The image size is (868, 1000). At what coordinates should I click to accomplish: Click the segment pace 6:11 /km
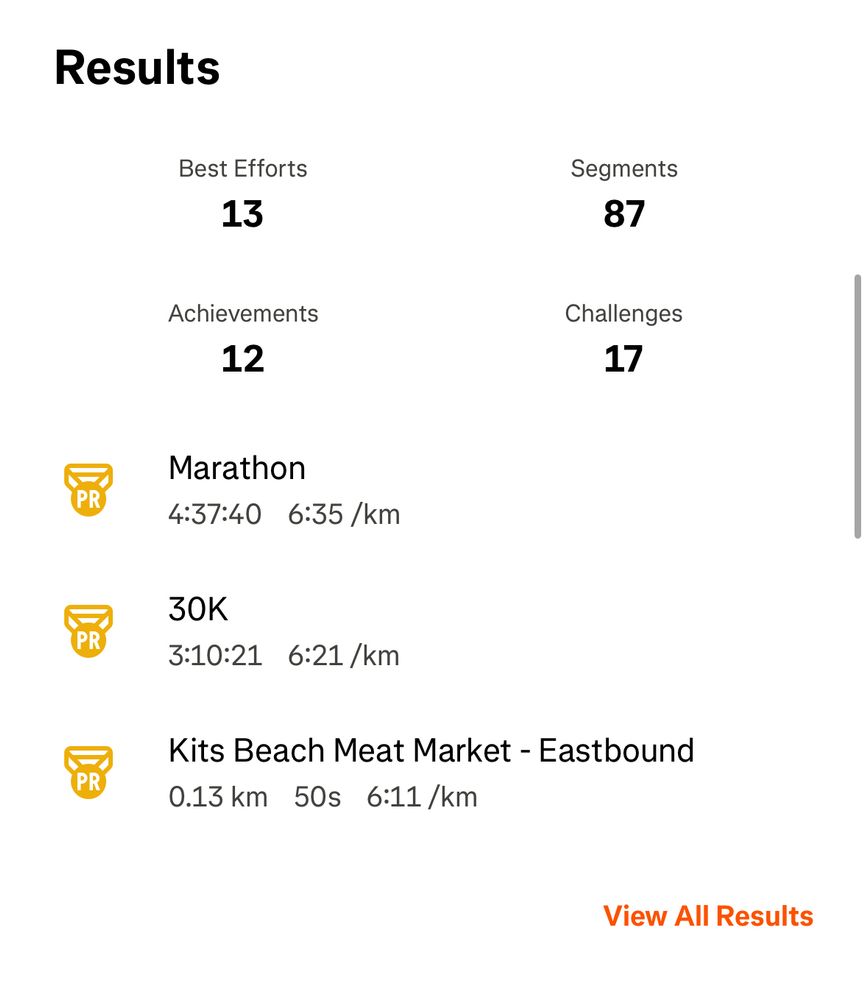click(422, 797)
